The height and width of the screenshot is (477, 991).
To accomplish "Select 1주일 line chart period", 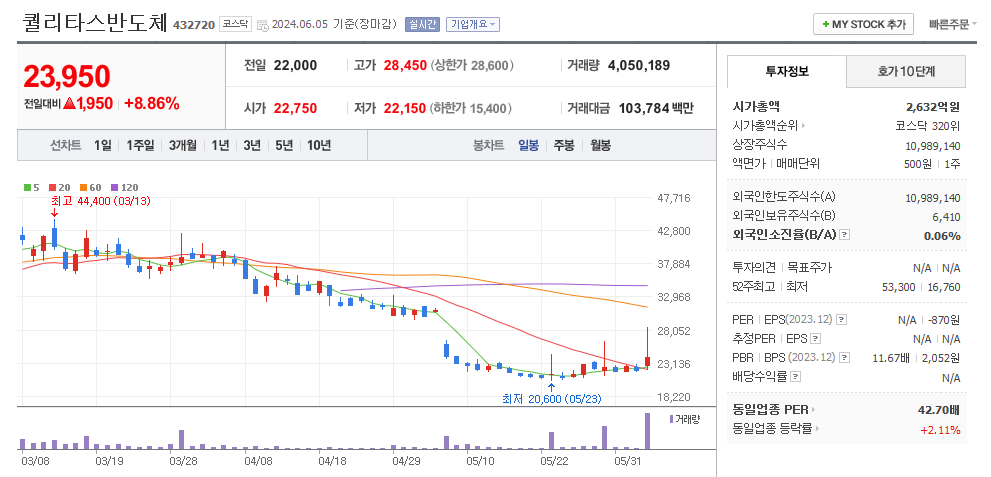I will pyautogui.click(x=140, y=145).
